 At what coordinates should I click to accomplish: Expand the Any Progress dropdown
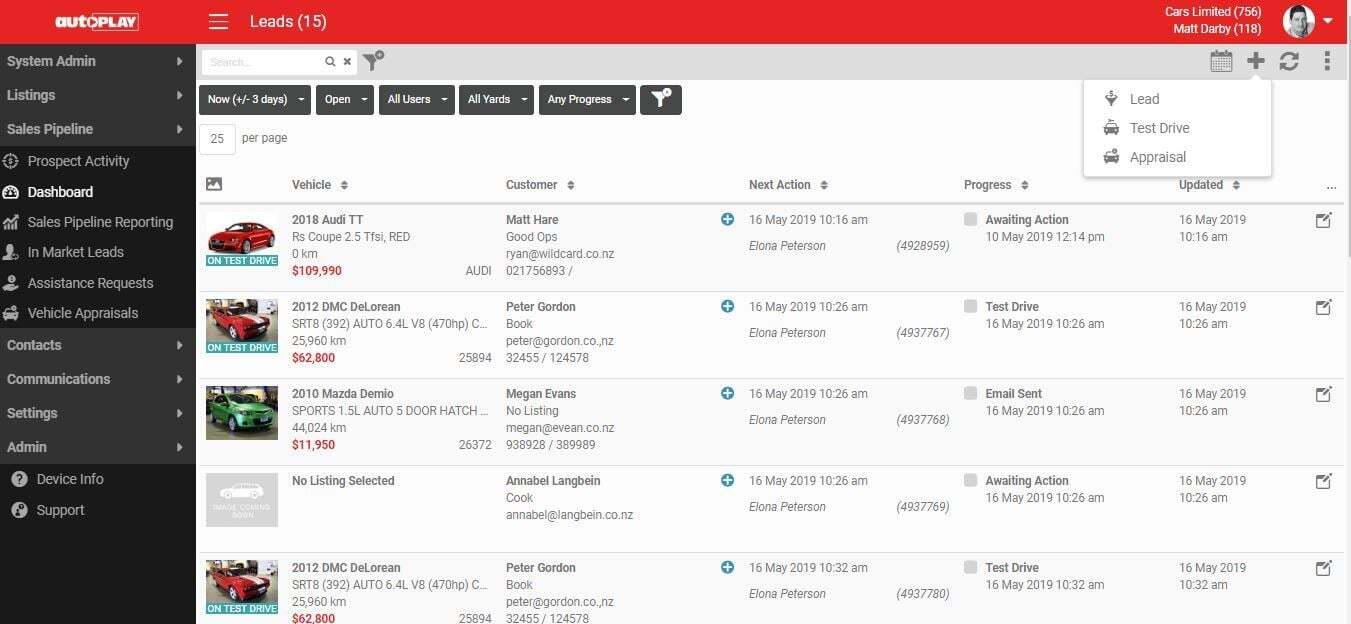[587, 99]
